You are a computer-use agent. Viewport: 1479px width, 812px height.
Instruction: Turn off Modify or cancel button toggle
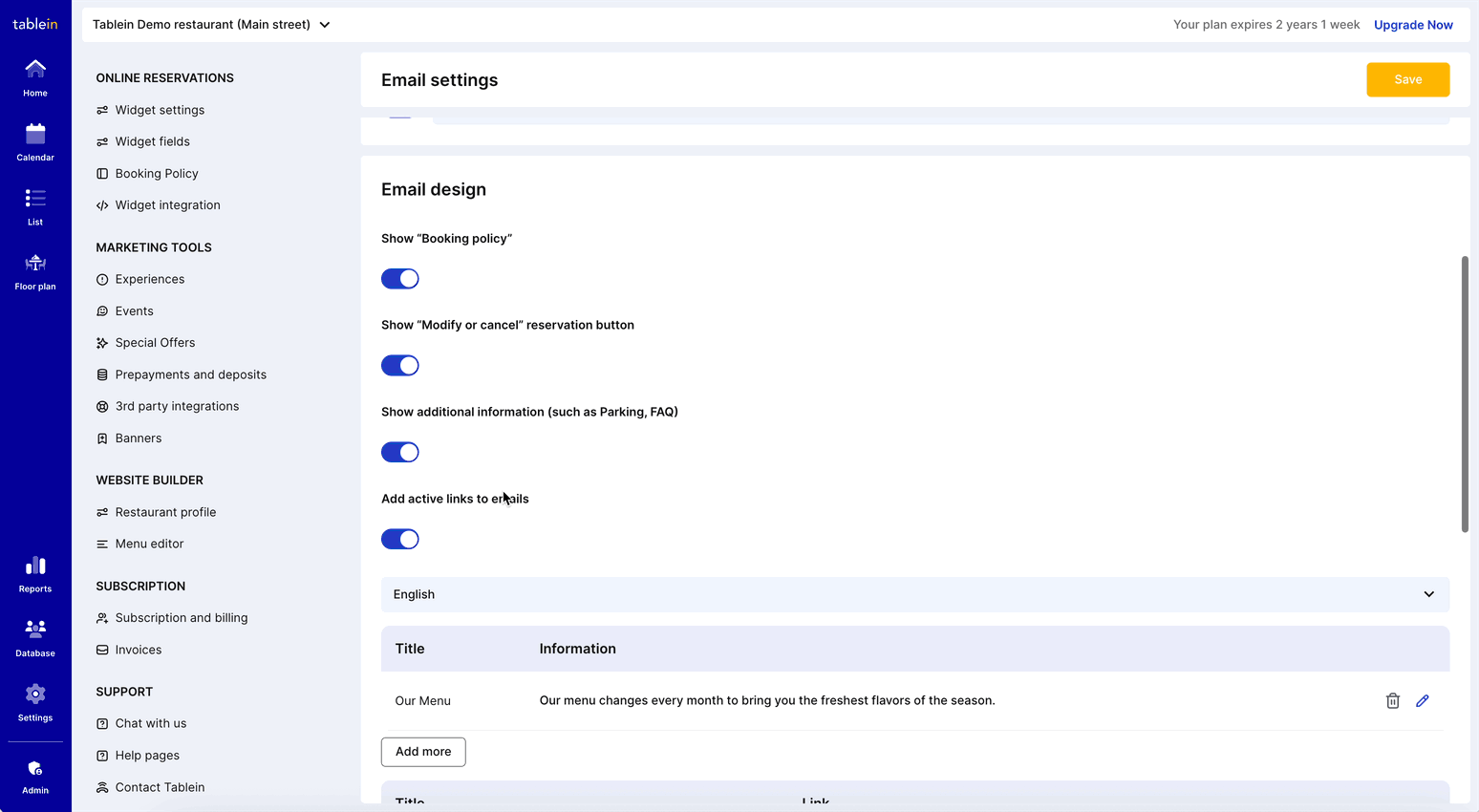point(400,366)
